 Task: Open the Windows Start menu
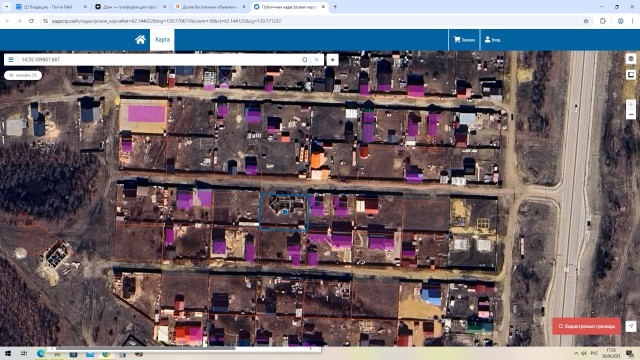coord(7,353)
